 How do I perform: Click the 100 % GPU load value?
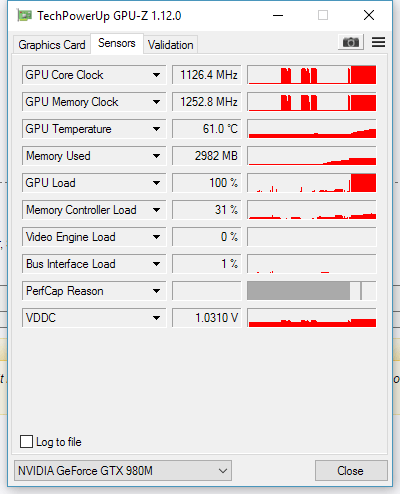207,183
